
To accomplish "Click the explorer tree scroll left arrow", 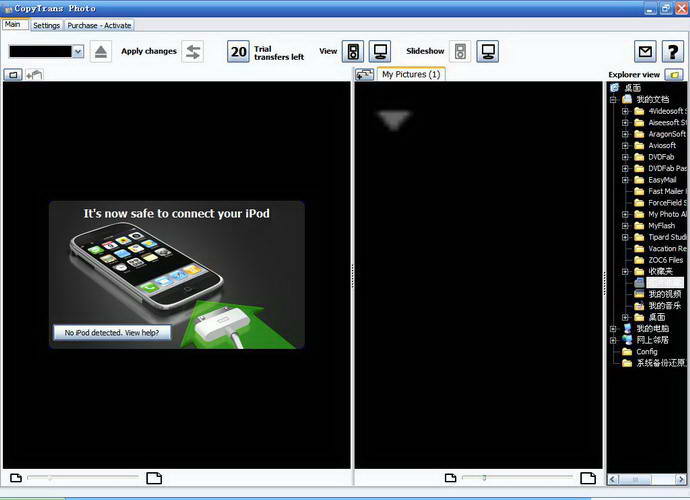I will tap(613, 479).
